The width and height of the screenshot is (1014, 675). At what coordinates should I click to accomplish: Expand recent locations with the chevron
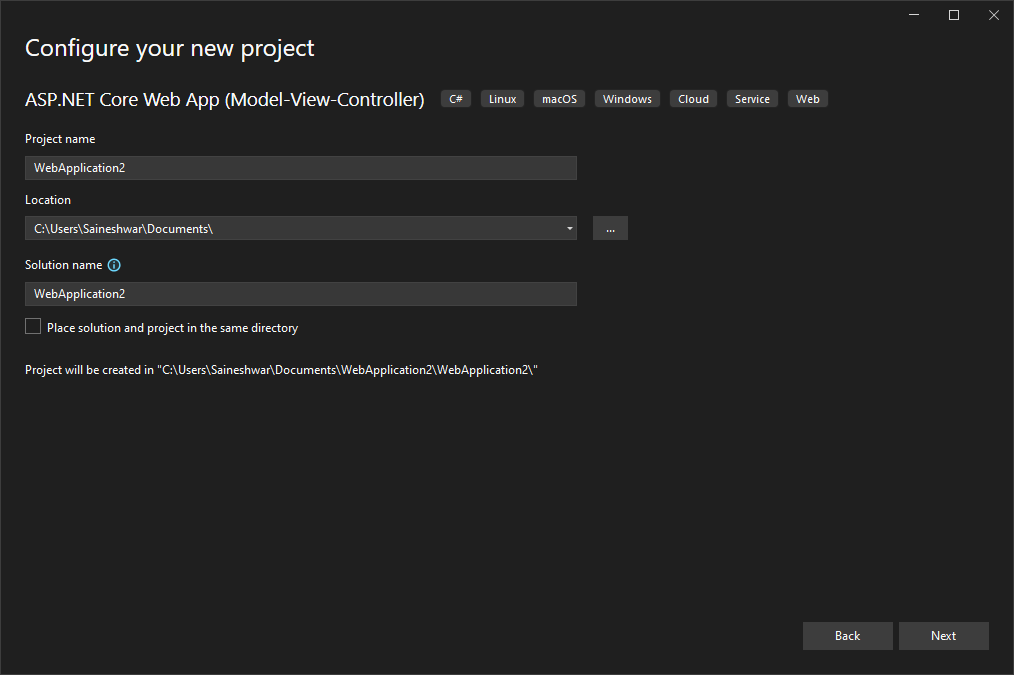pos(569,228)
